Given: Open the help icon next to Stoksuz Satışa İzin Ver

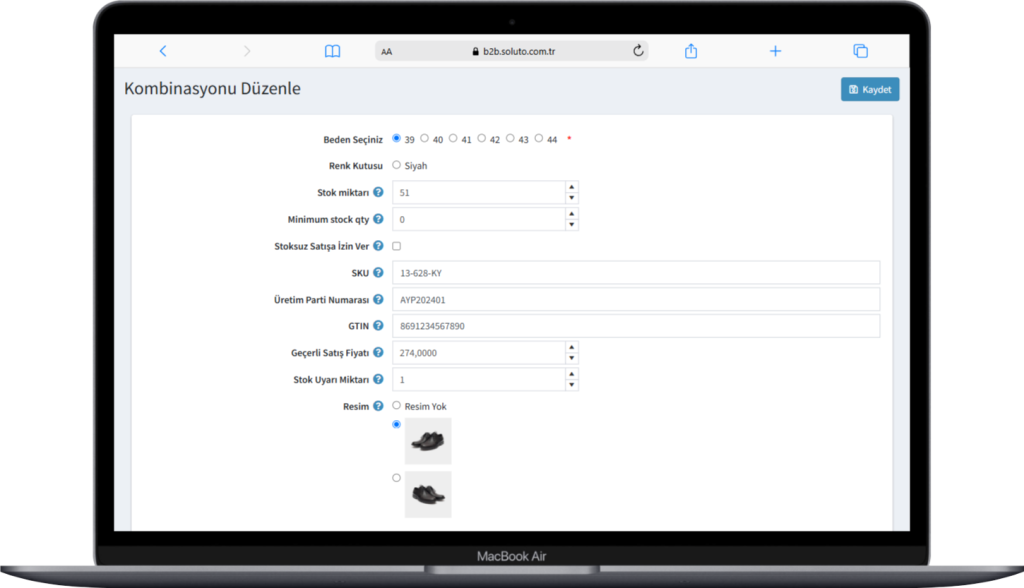Looking at the screenshot, I should pyautogui.click(x=378, y=246).
